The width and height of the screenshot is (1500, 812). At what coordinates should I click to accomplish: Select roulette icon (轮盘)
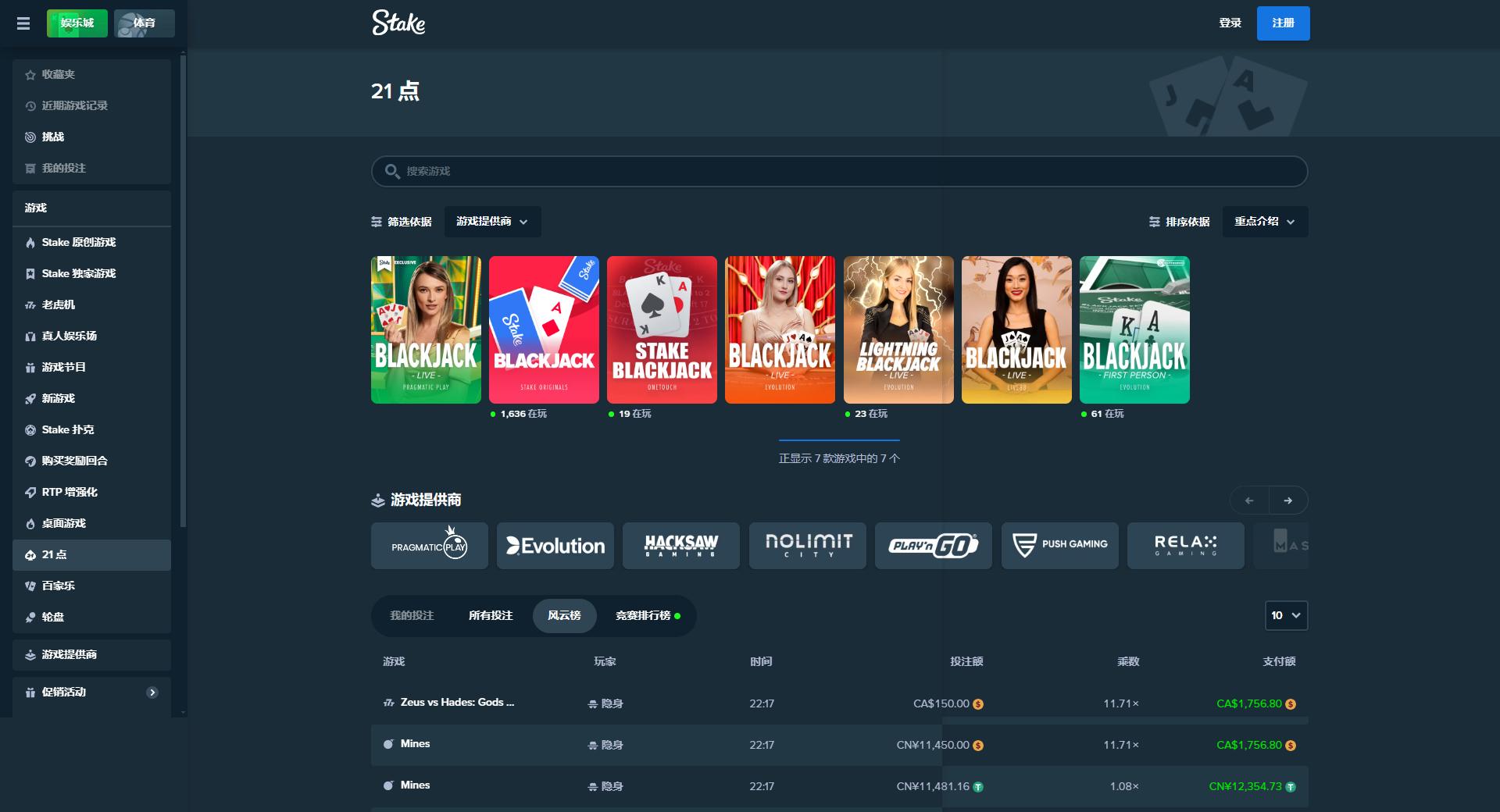tap(30, 618)
